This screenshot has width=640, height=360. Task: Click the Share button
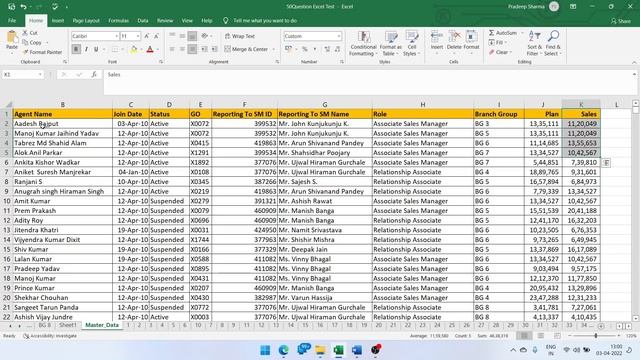621,21
